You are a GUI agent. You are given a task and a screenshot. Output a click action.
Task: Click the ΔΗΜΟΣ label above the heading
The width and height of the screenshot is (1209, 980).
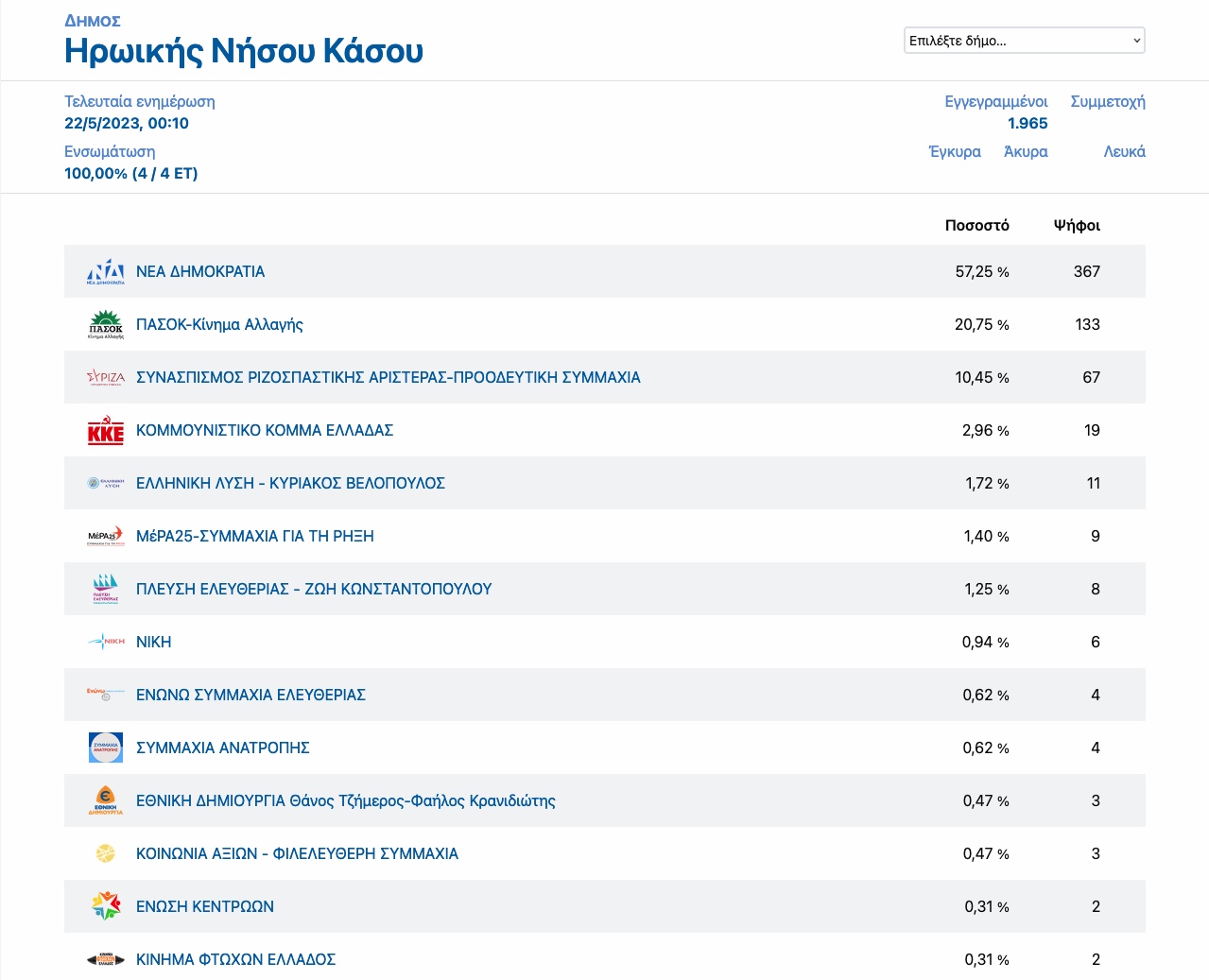click(x=93, y=21)
